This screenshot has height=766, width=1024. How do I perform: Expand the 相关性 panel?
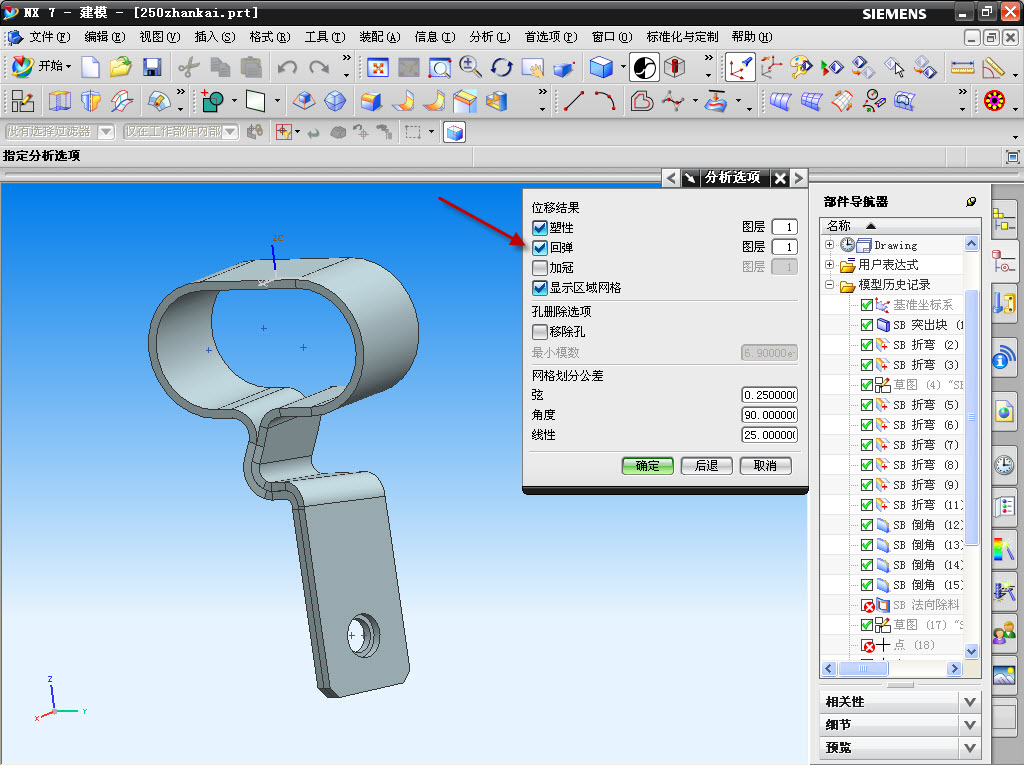pyautogui.click(x=970, y=702)
